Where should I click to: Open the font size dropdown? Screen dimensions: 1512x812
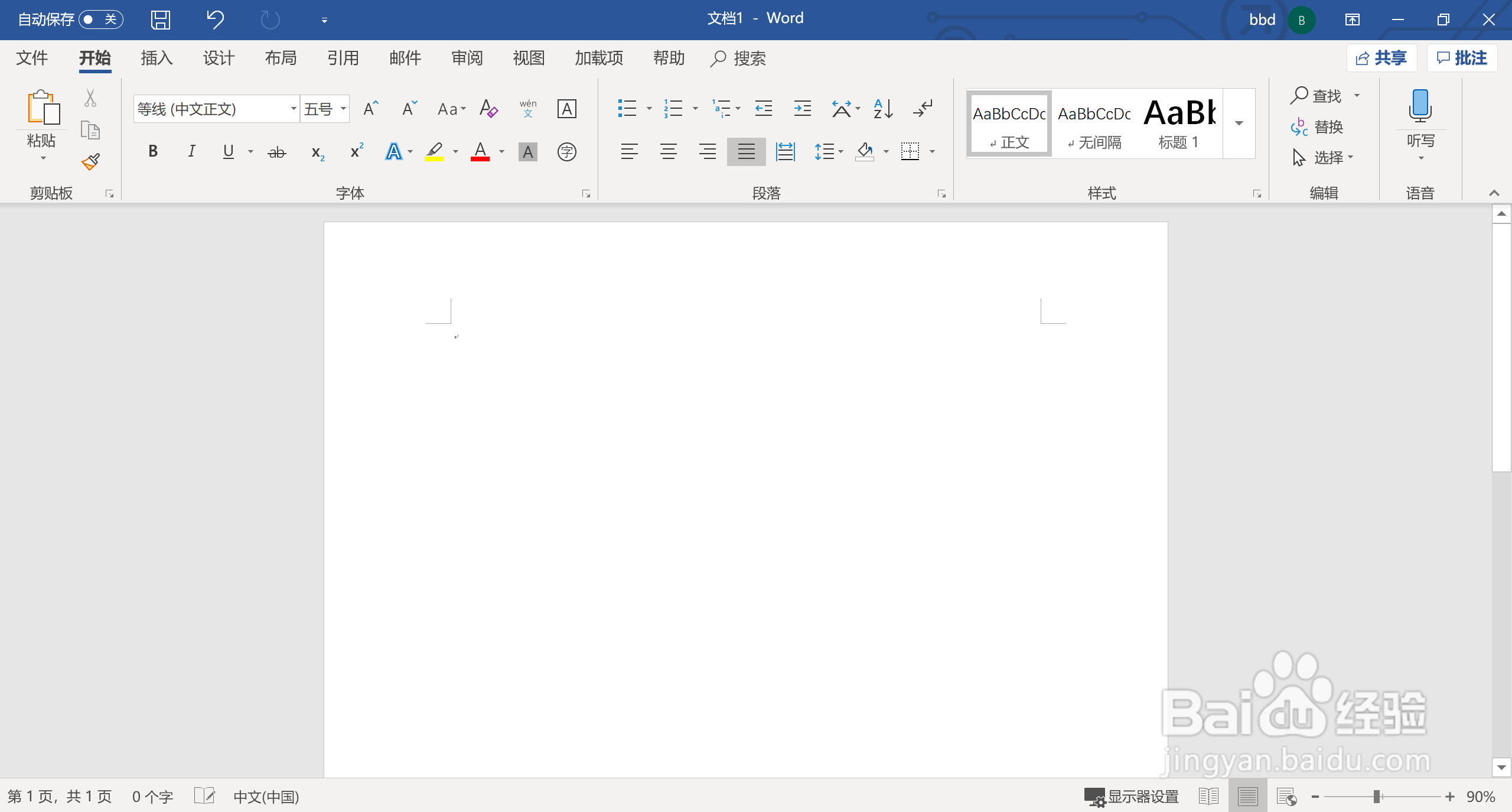click(x=343, y=109)
